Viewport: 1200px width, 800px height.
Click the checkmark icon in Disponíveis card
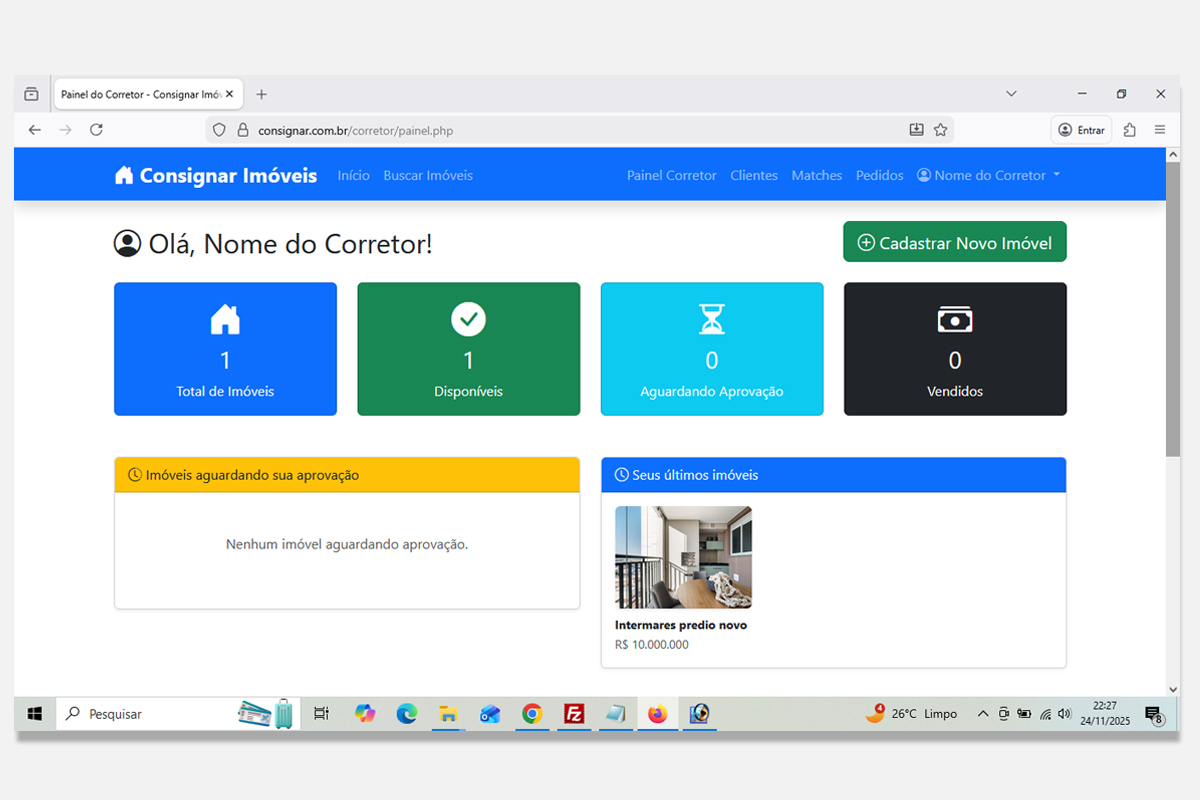[x=468, y=319]
